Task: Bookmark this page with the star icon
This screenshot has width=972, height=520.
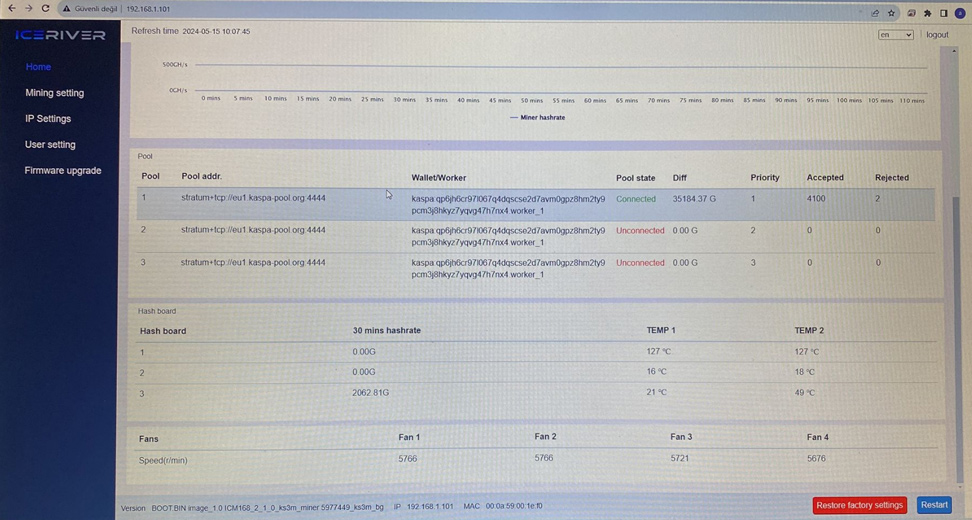Action: point(891,13)
